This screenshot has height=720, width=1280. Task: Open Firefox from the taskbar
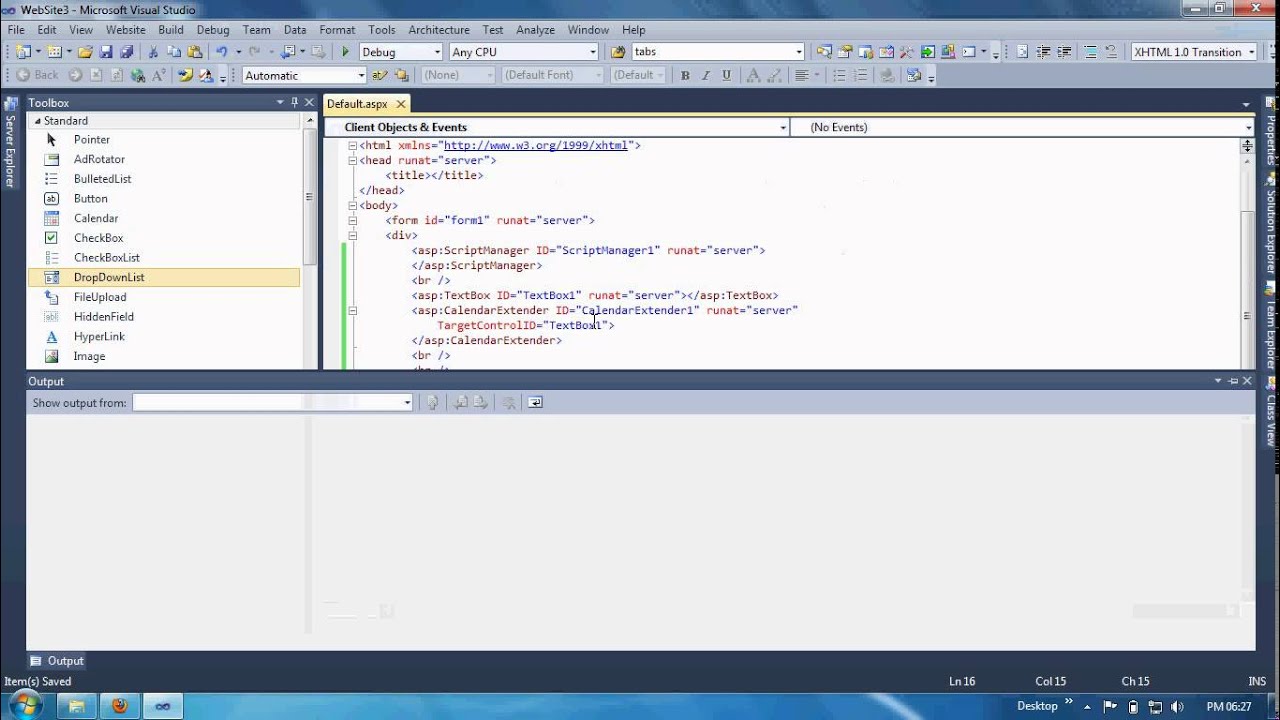(120, 706)
